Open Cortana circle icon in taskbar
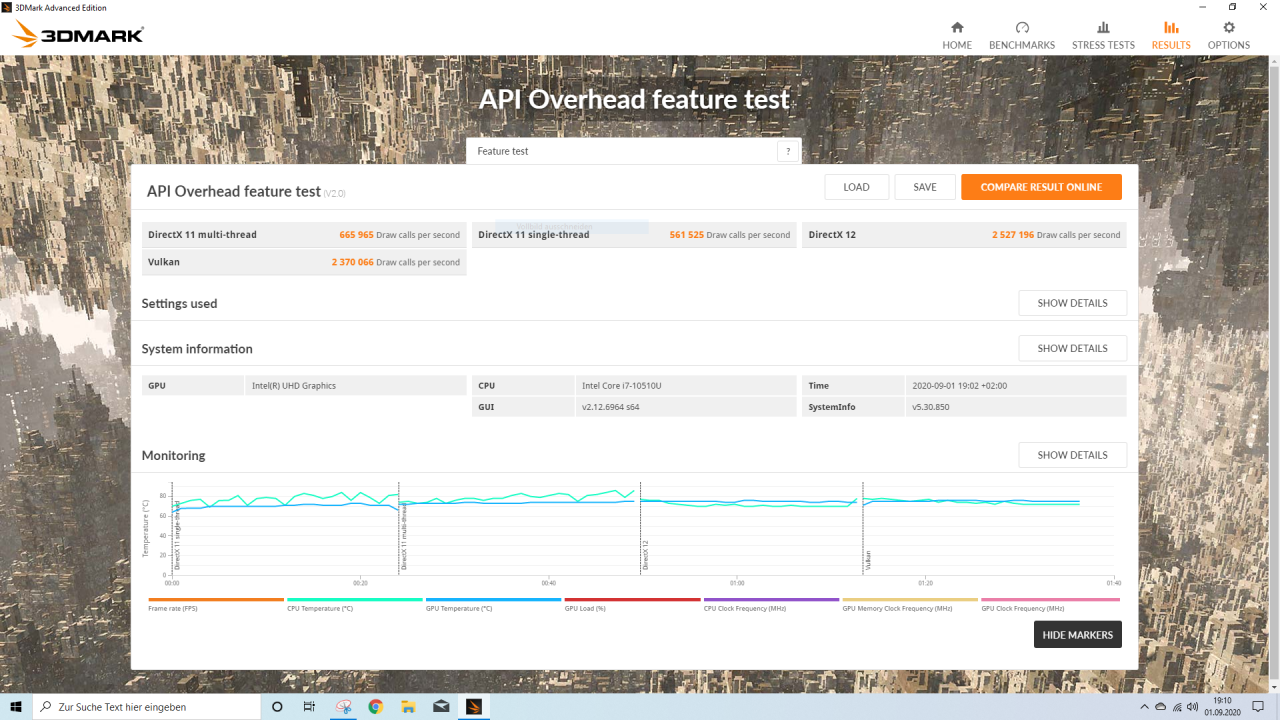 (x=277, y=706)
